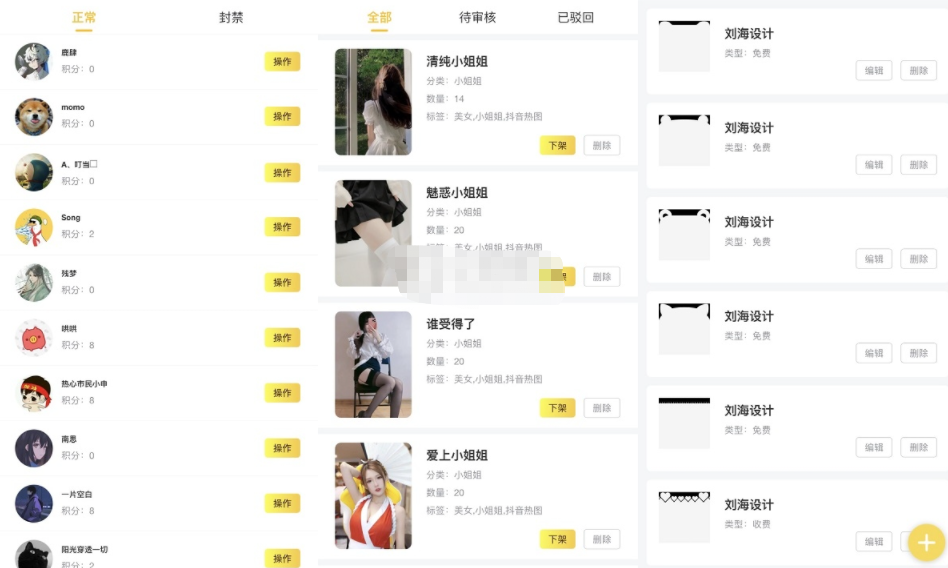Switch to the 待审核 tab

478,18
